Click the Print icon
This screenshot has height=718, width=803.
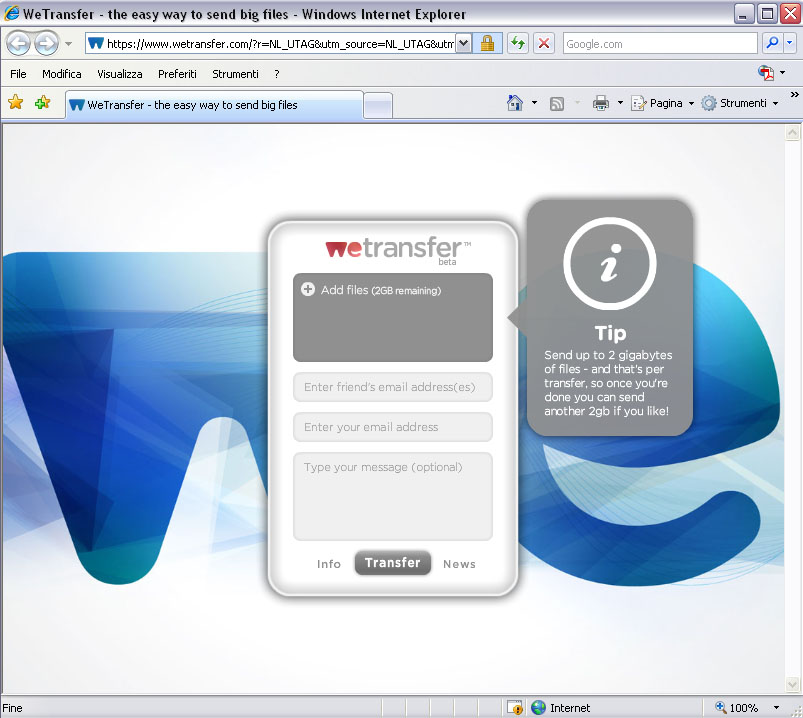point(601,103)
